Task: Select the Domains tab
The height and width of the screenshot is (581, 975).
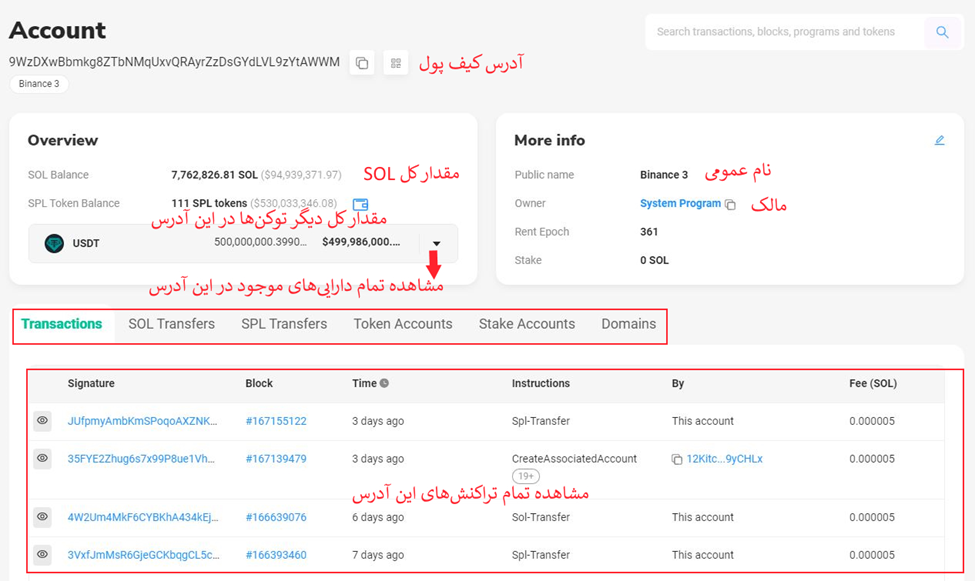Action: (629, 324)
